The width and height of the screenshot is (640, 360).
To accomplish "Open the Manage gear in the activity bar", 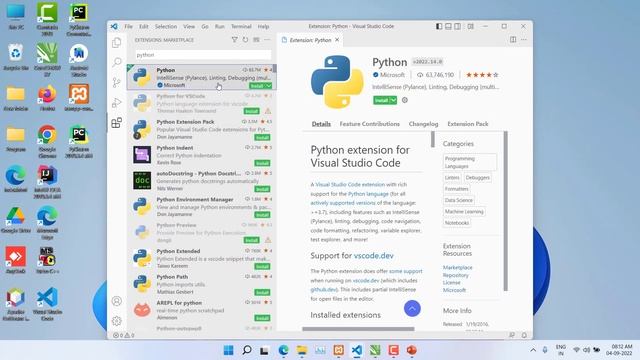I will pos(117,321).
